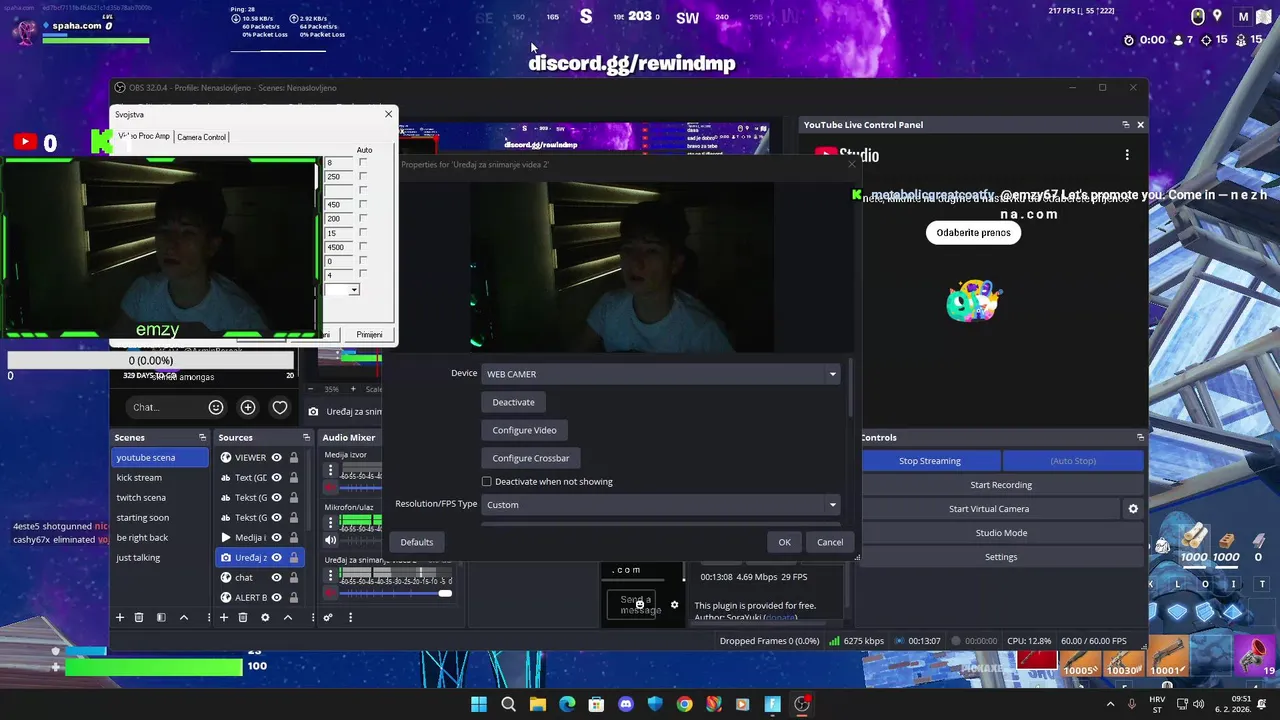Switch to Video Proc Amp tab
The width and height of the screenshot is (1280, 720).
(x=144, y=136)
